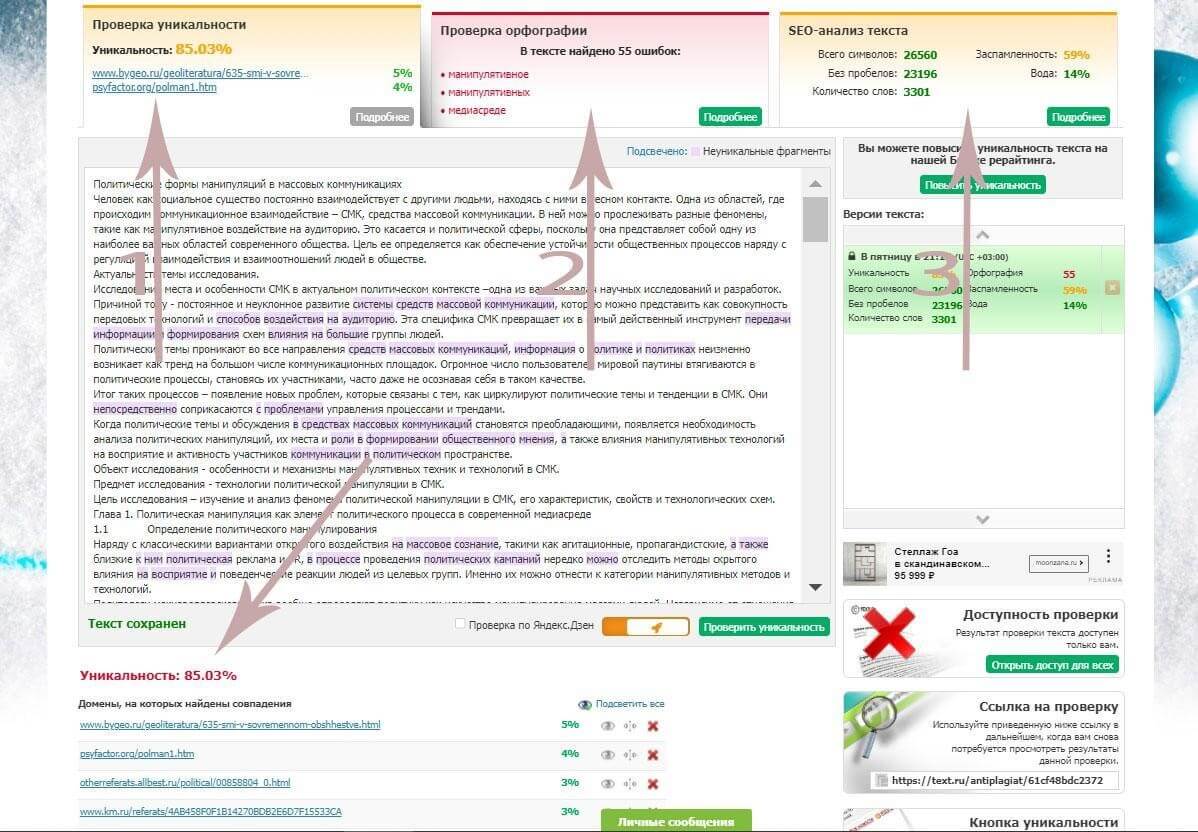
Task: Click text area scrollbar down arrow
Action: click(x=815, y=588)
